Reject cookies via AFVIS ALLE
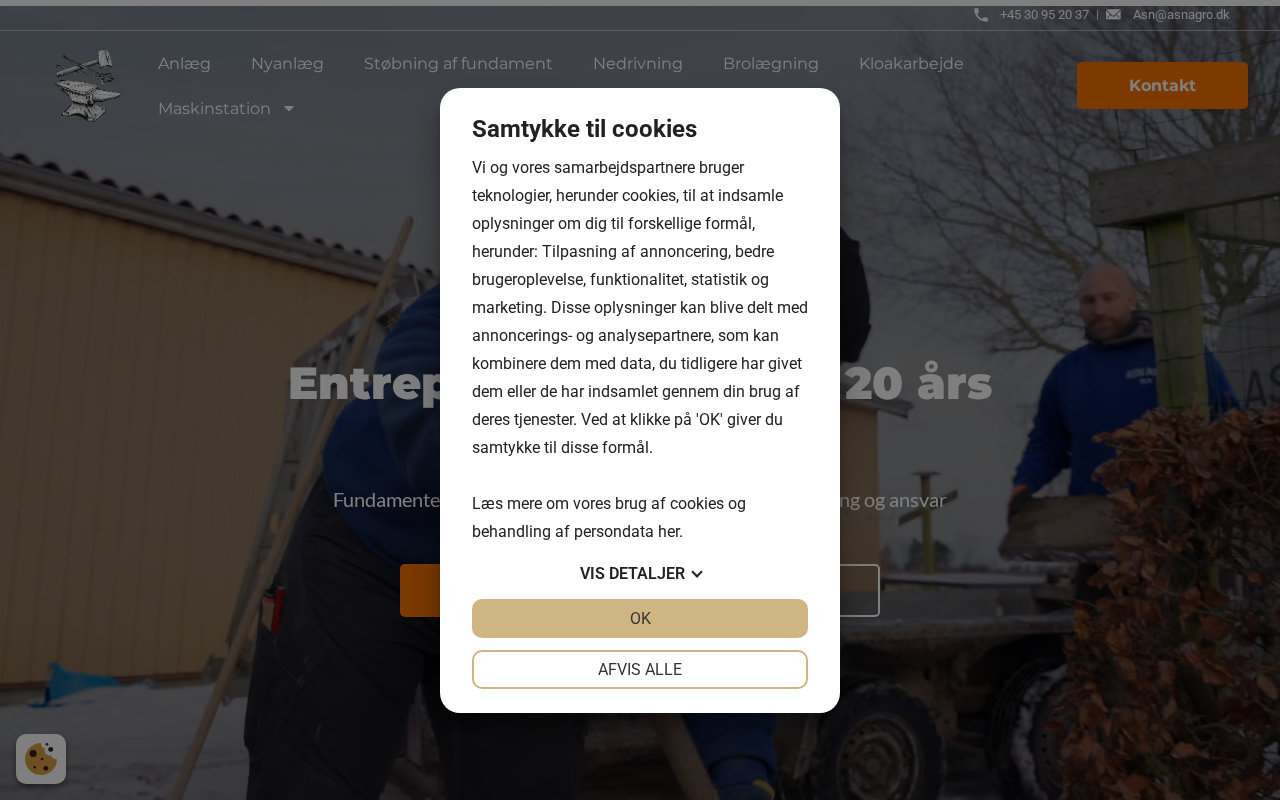Viewport: 1280px width, 800px height. click(640, 670)
